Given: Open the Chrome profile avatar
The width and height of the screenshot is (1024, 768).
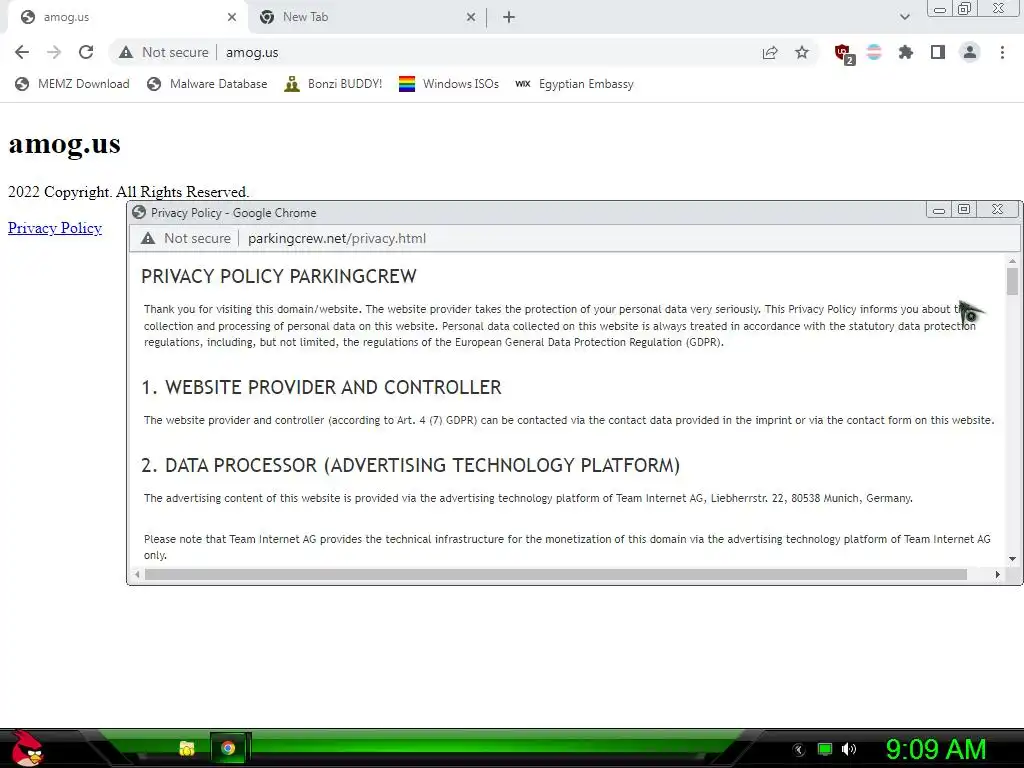Looking at the screenshot, I should click(x=970, y=52).
